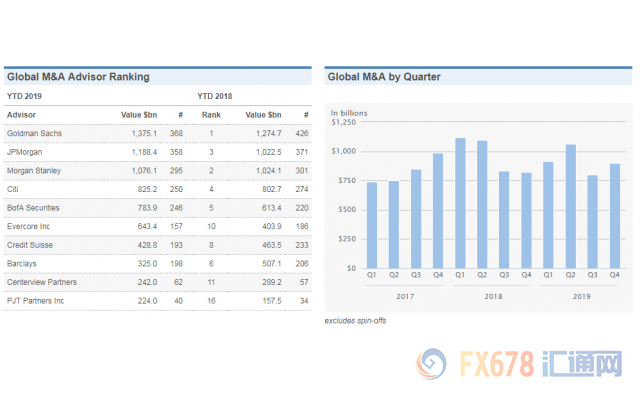Click Credit Suisse 2018 value 463.5
The height and width of the screenshot is (400, 640).
point(272,245)
